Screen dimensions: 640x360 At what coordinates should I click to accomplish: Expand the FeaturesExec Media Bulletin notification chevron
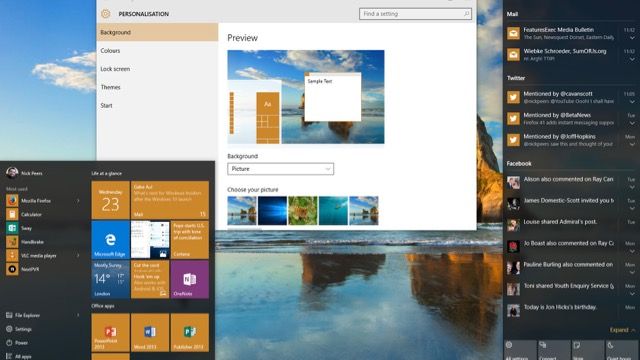pos(632,38)
